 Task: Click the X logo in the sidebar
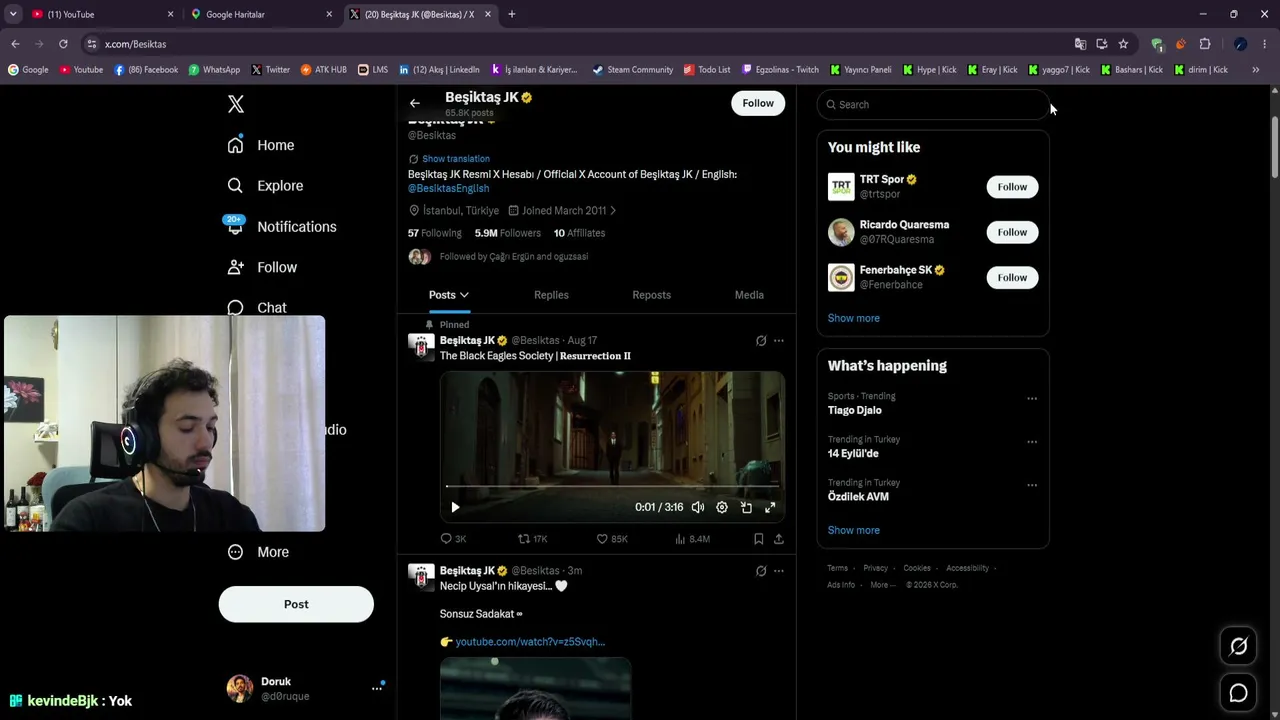point(235,104)
